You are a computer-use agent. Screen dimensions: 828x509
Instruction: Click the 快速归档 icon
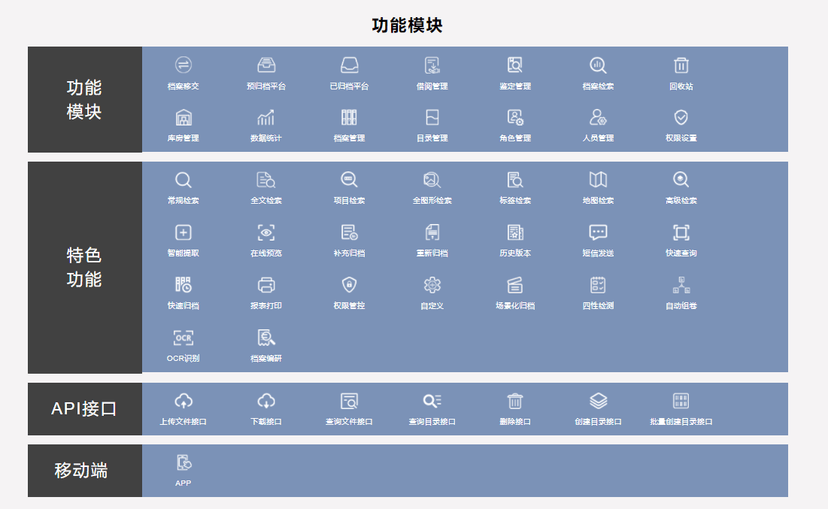183,285
